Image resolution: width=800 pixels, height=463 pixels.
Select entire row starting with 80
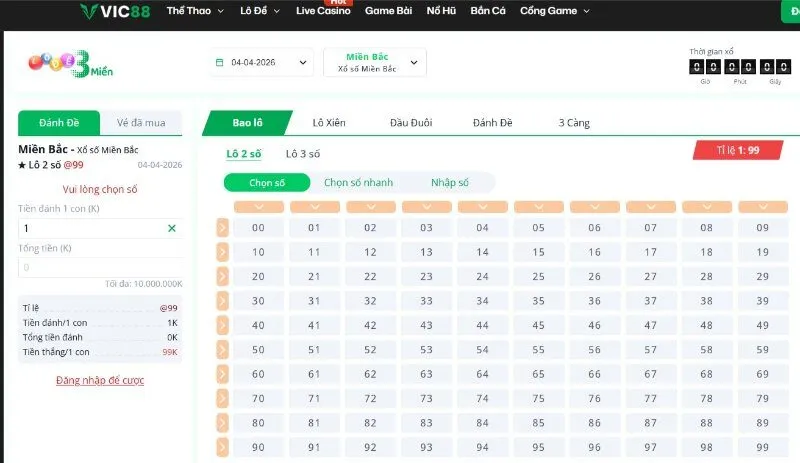coord(222,423)
